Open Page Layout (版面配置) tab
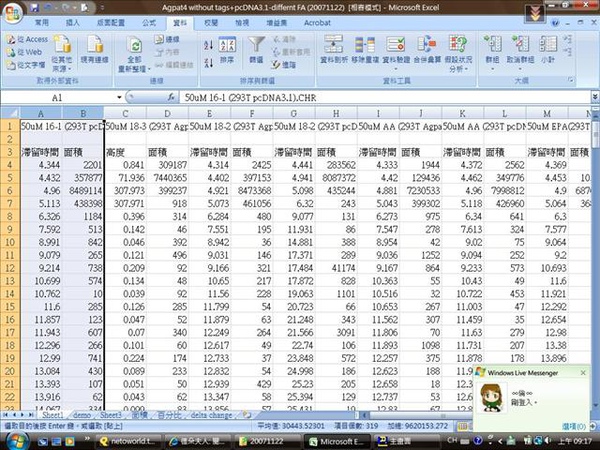Viewport: 600px width, 450px height. 111,23
